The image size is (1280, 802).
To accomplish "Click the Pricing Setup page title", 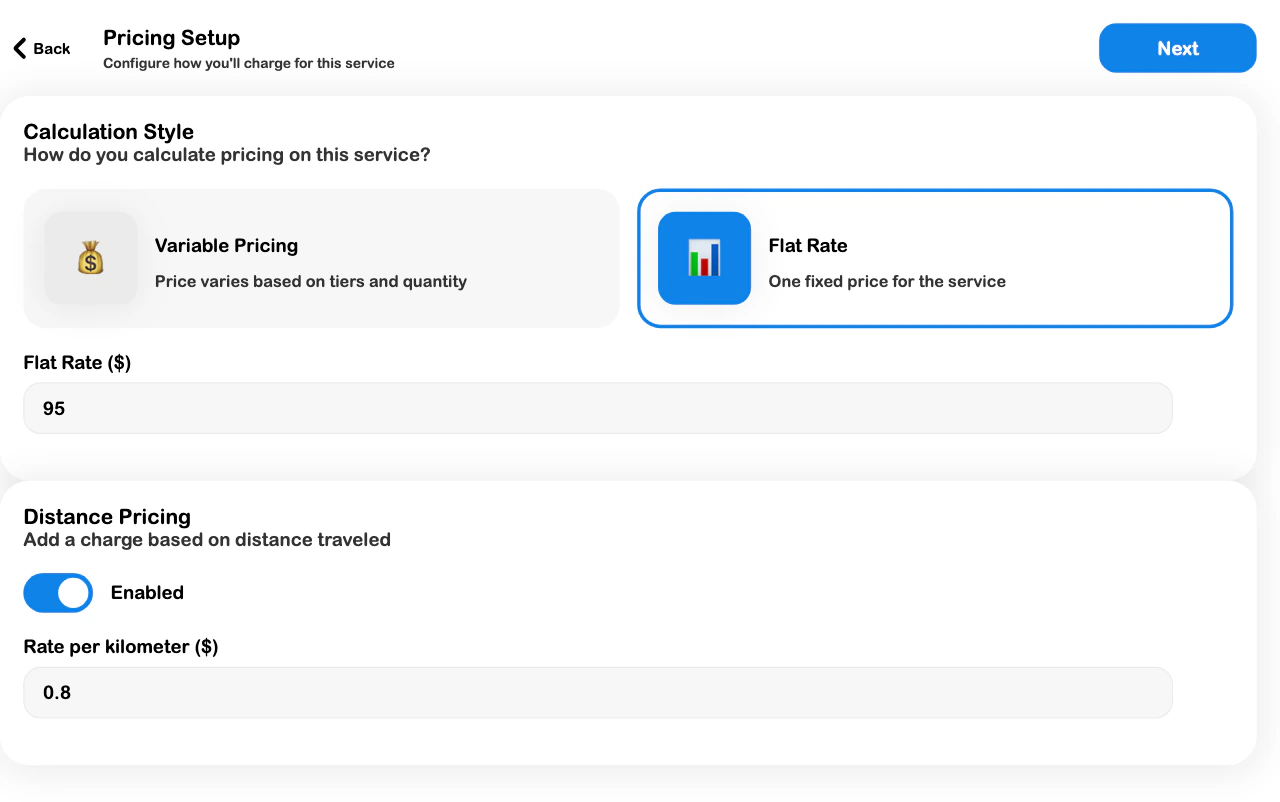I will tap(172, 38).
